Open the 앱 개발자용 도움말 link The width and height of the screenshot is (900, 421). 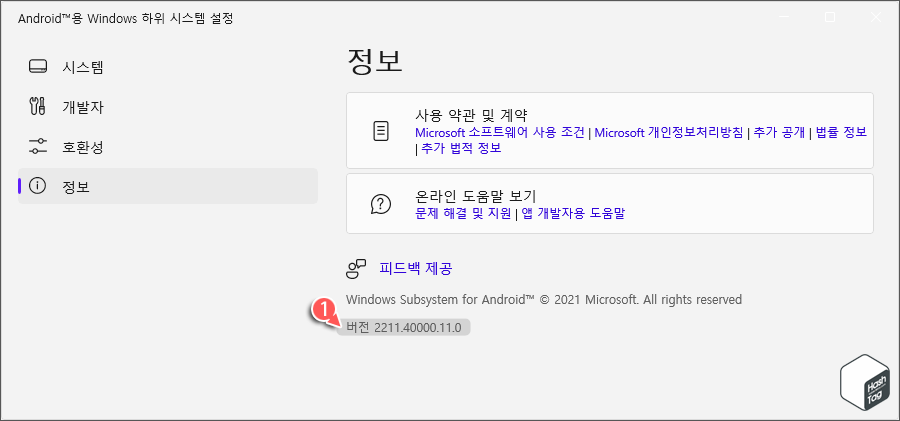coord(573,214)
